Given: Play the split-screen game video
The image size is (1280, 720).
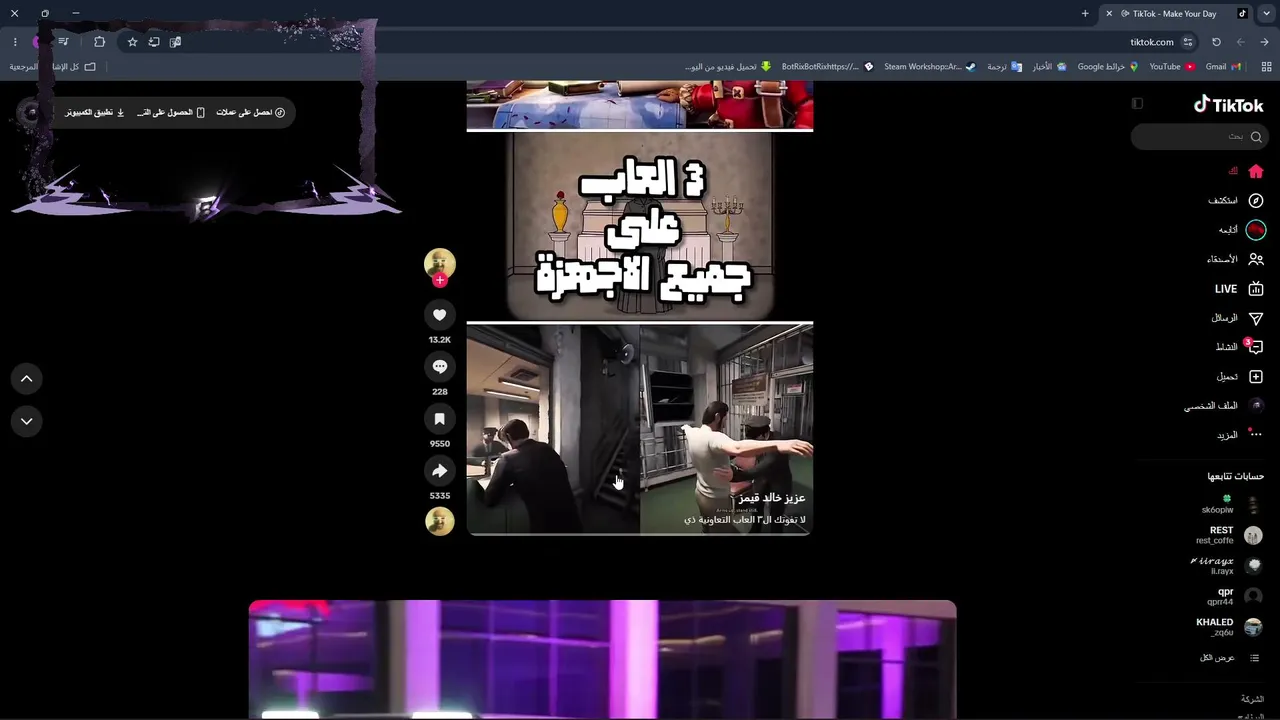Looking at the screenshot, I should [640, 429].
